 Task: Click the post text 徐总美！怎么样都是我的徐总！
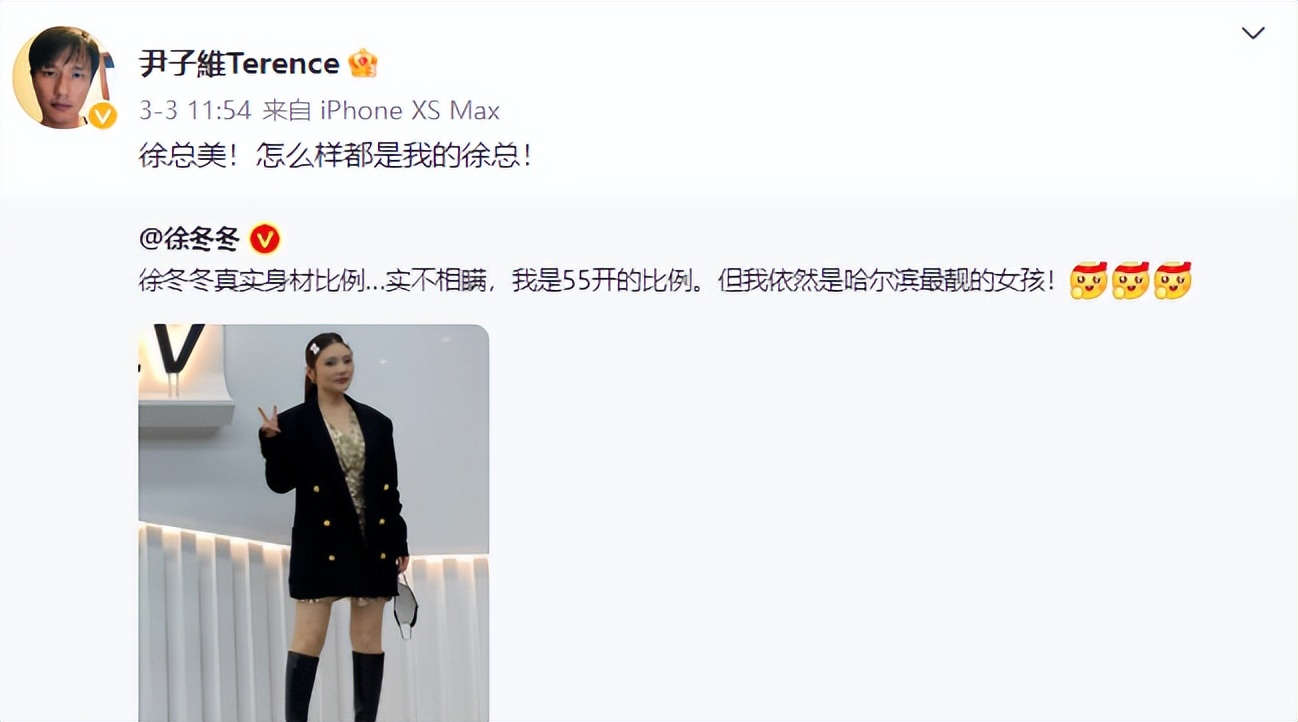335,156
